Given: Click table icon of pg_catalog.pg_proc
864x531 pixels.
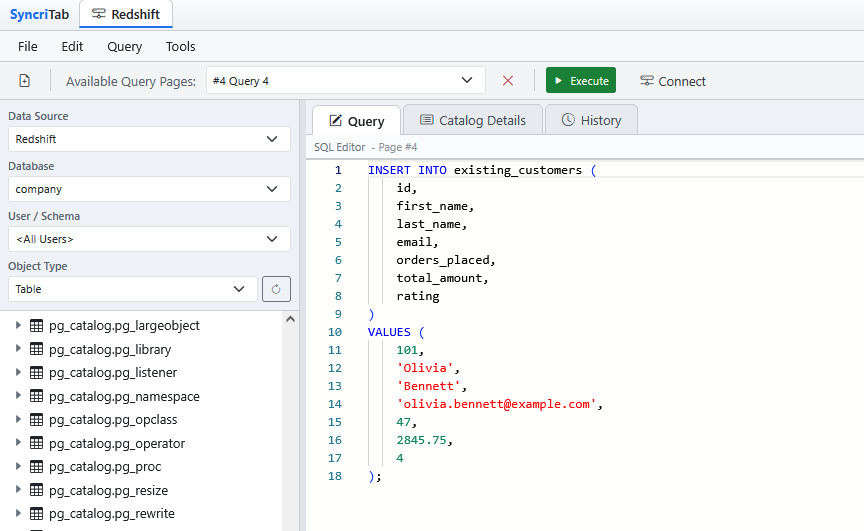Looking at the screenshot, I should [x=36, y=467].
